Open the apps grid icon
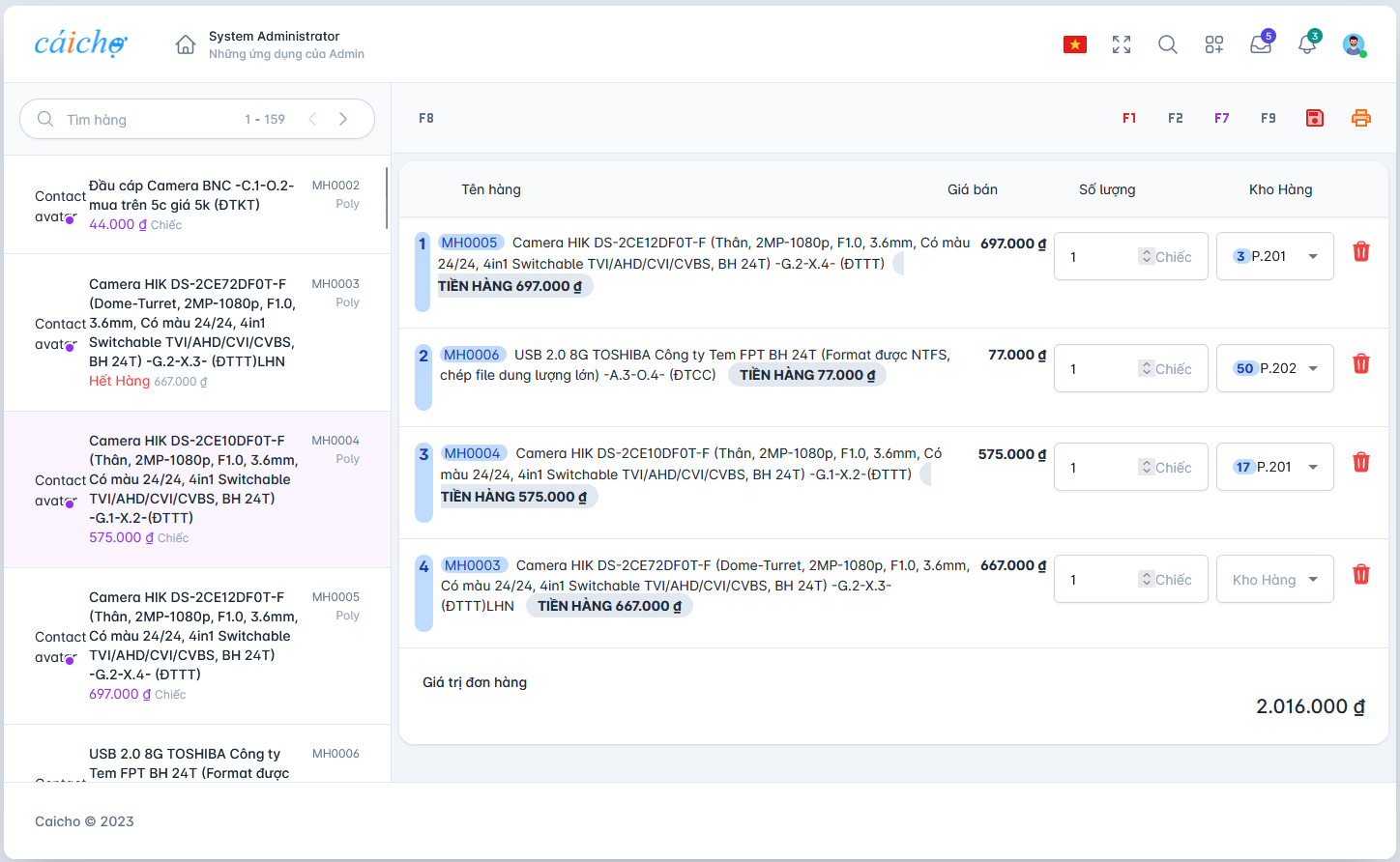Image resolution: width=1400 pixels, height=862 pixels. (x=1213, y=44)
